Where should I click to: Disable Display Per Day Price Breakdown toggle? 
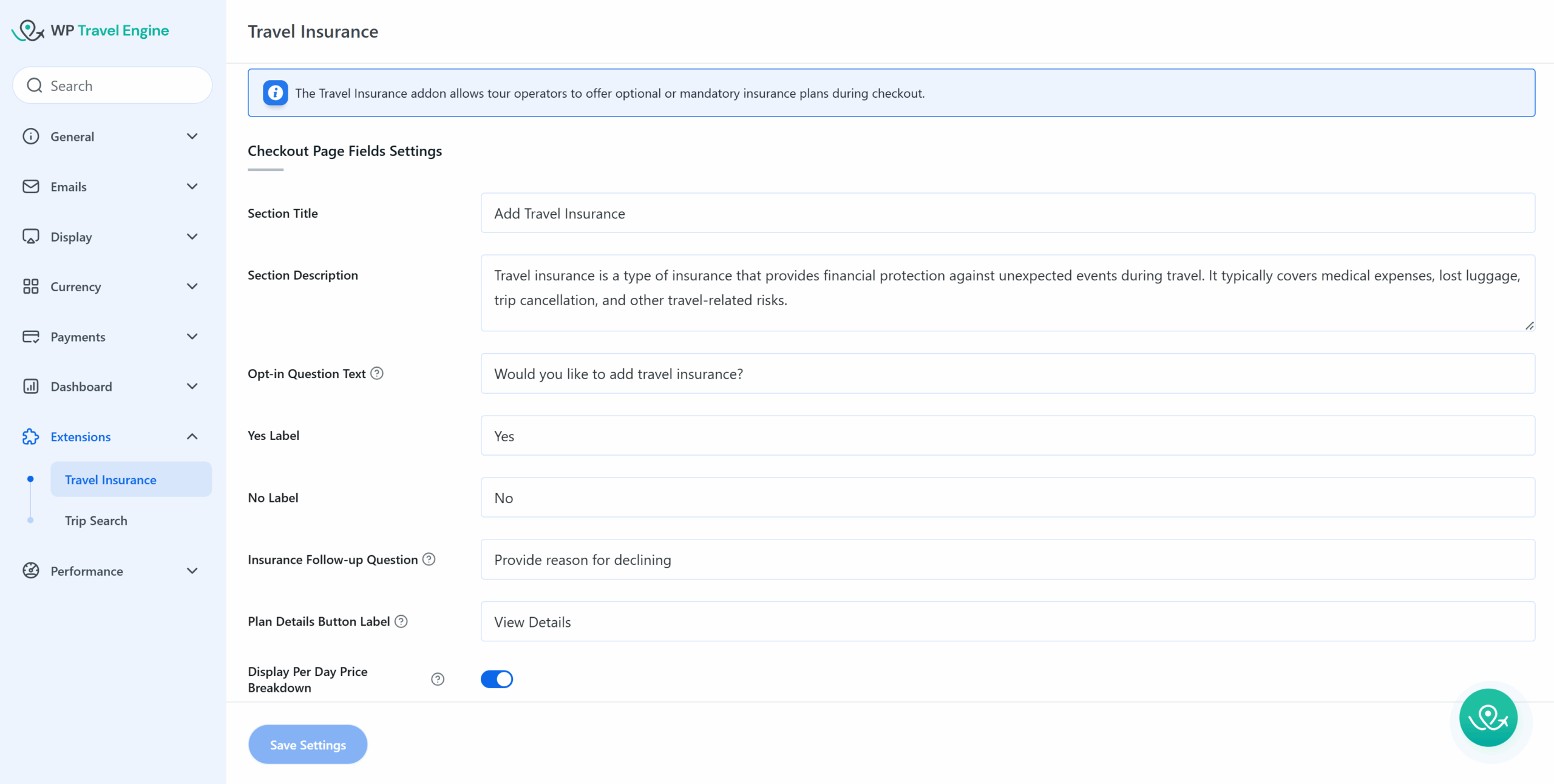point(497,679)
